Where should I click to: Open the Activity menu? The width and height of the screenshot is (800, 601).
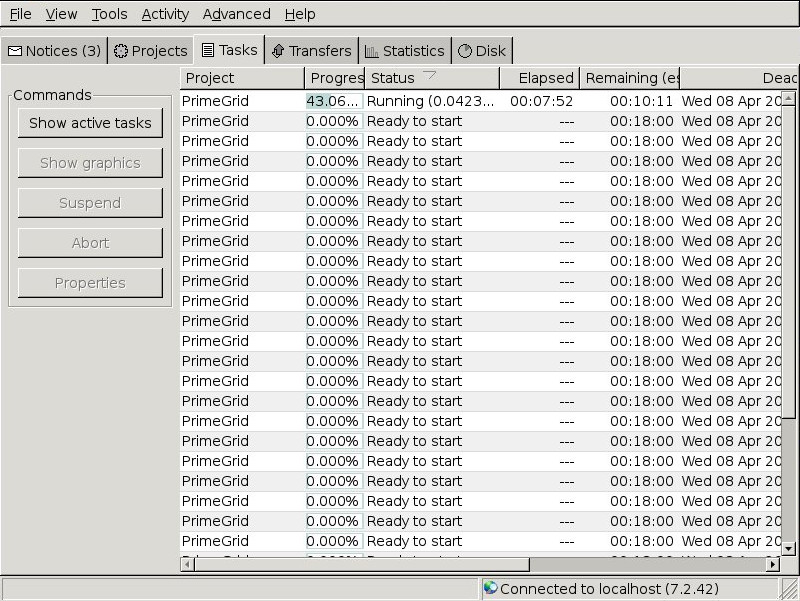pyautogui.click(x=165, y=14)
